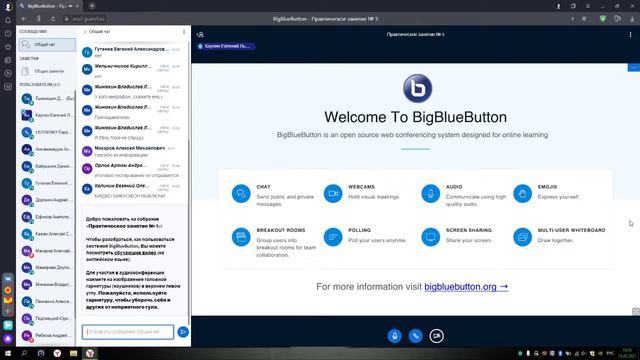
Task: Open sidebar notifications bell icon
Action: pos(8,20)
